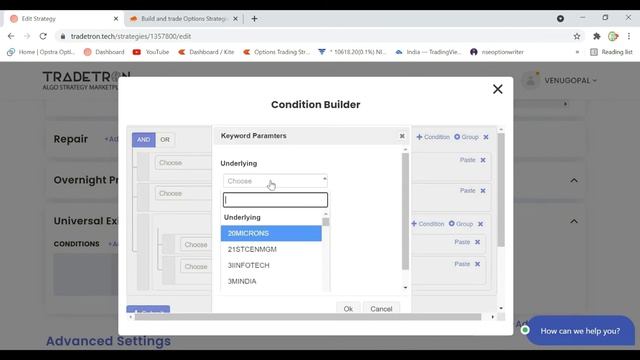Close the Edit Strategy tab
Viewport: 640px width, 360px height.
click(x=116, y=19)
